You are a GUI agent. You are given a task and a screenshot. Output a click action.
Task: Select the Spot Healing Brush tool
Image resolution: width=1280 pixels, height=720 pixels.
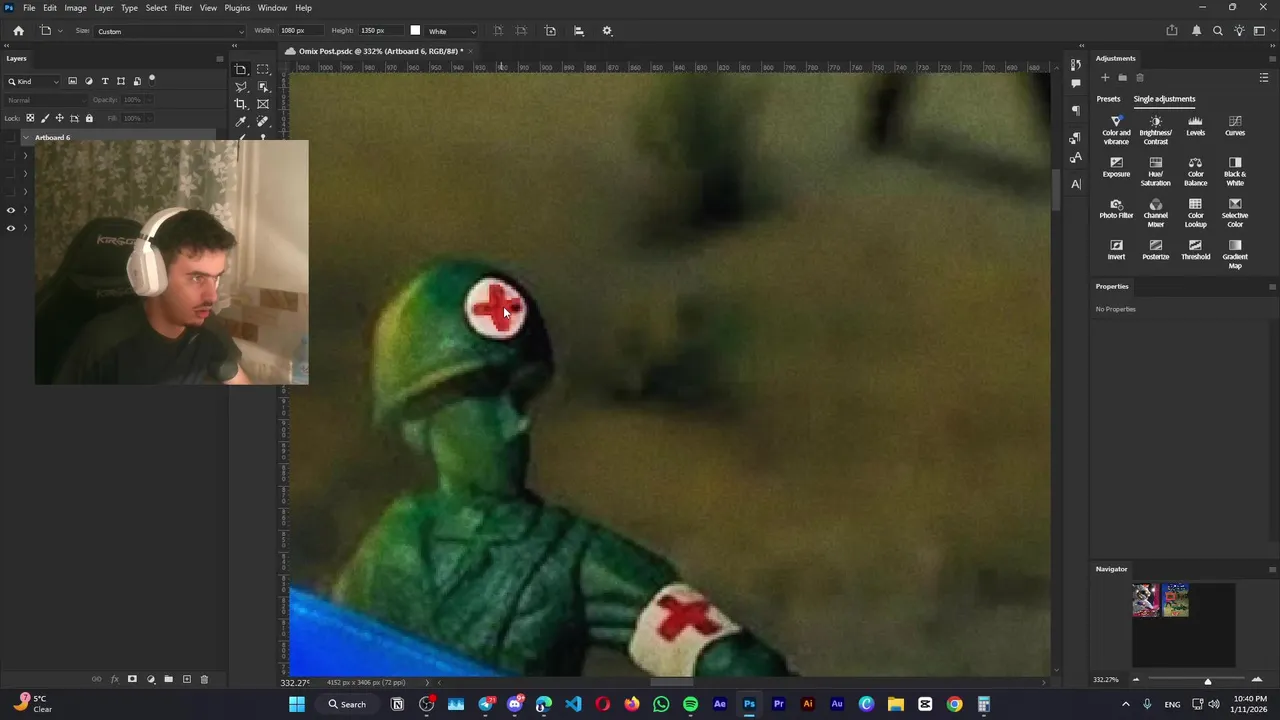click(x=263, y=122)
